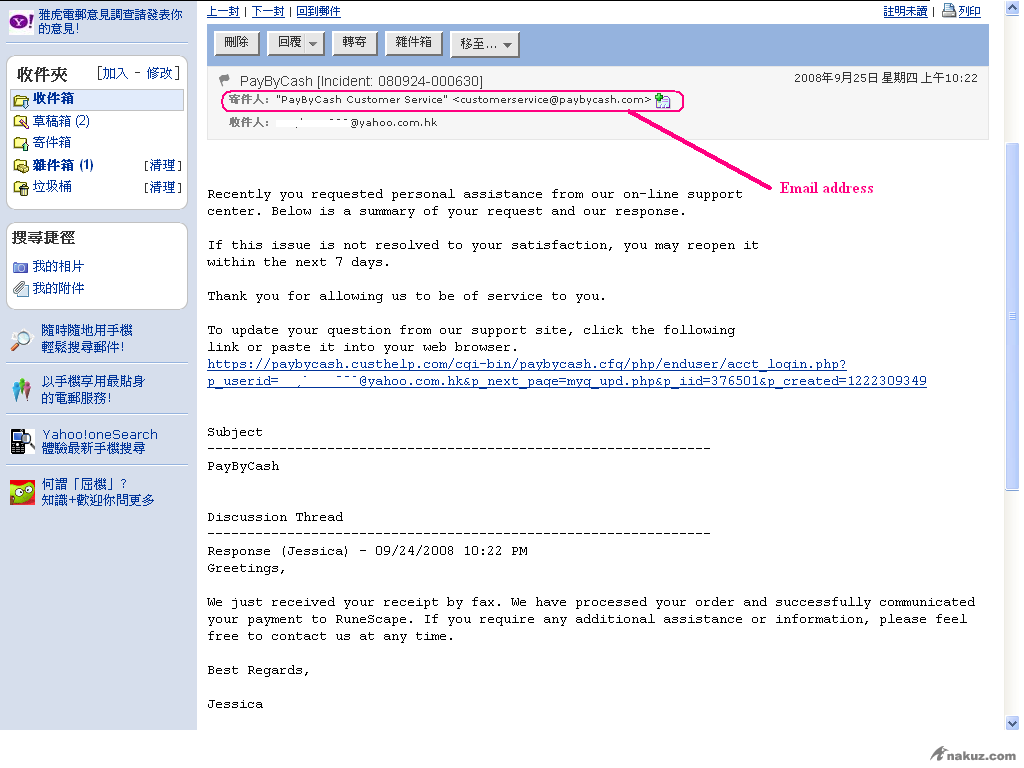The height and width of the screenshot is (768, 1024).
Task: Click the 雜件箱 spam button in toolbar
Action: 413,42
